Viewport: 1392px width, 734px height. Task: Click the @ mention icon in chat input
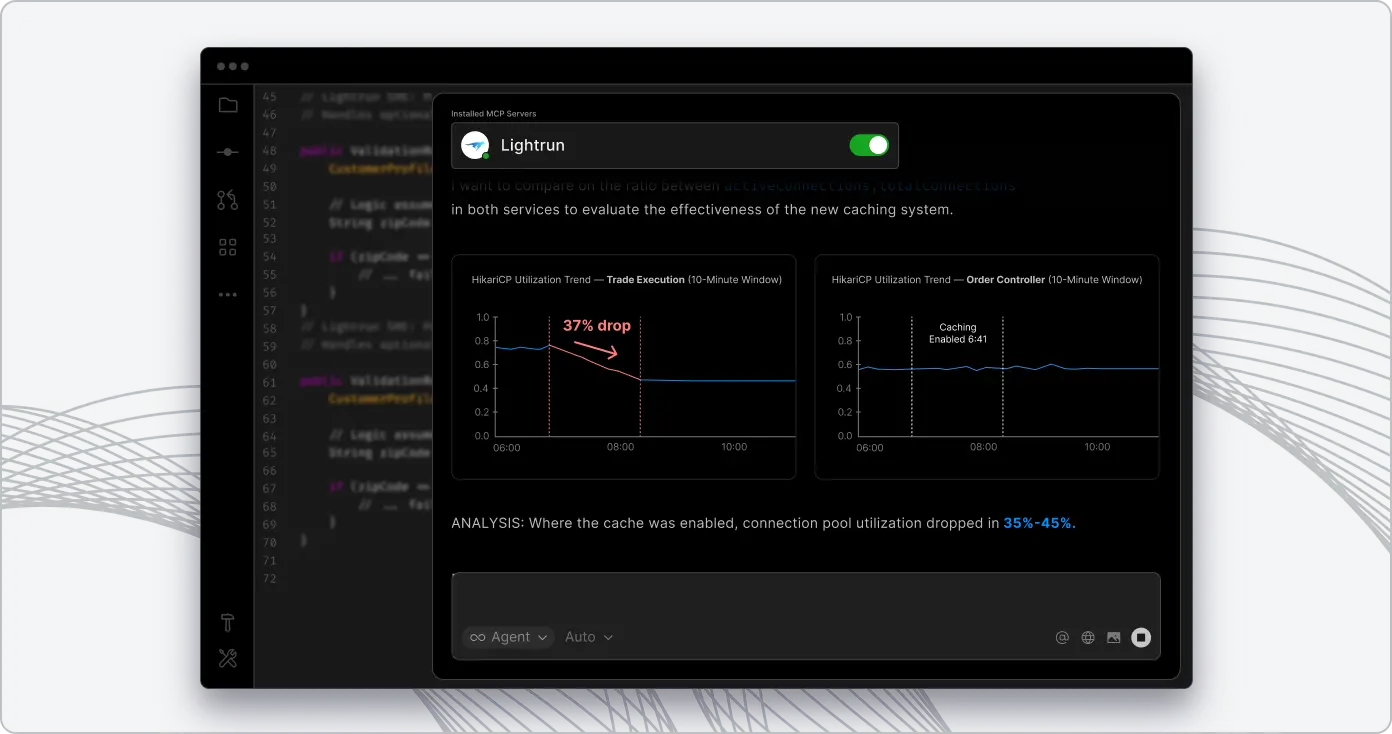click(x=1062, y=637)
